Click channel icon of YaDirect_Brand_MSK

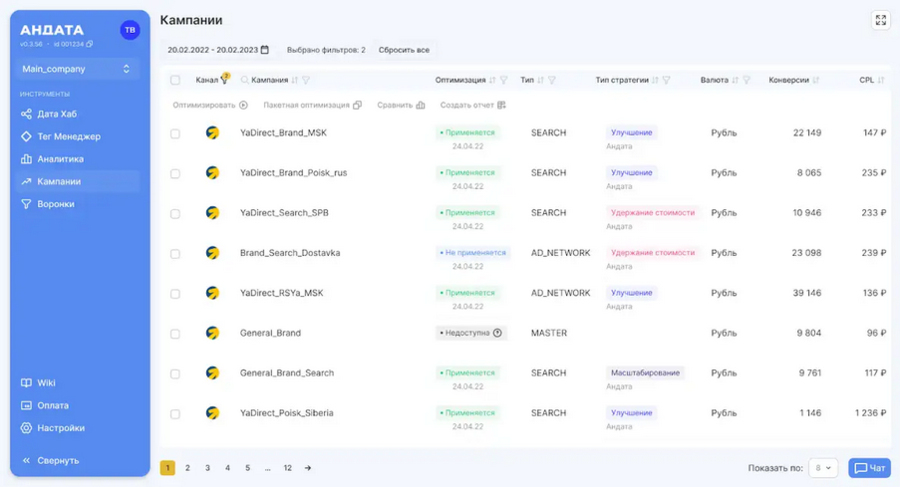pos(212,133)
